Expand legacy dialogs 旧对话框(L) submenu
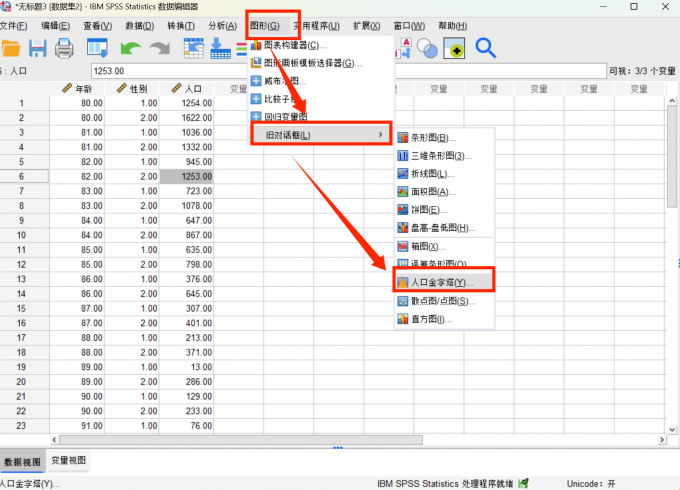 pyautogui.click(x=321, y=135)
